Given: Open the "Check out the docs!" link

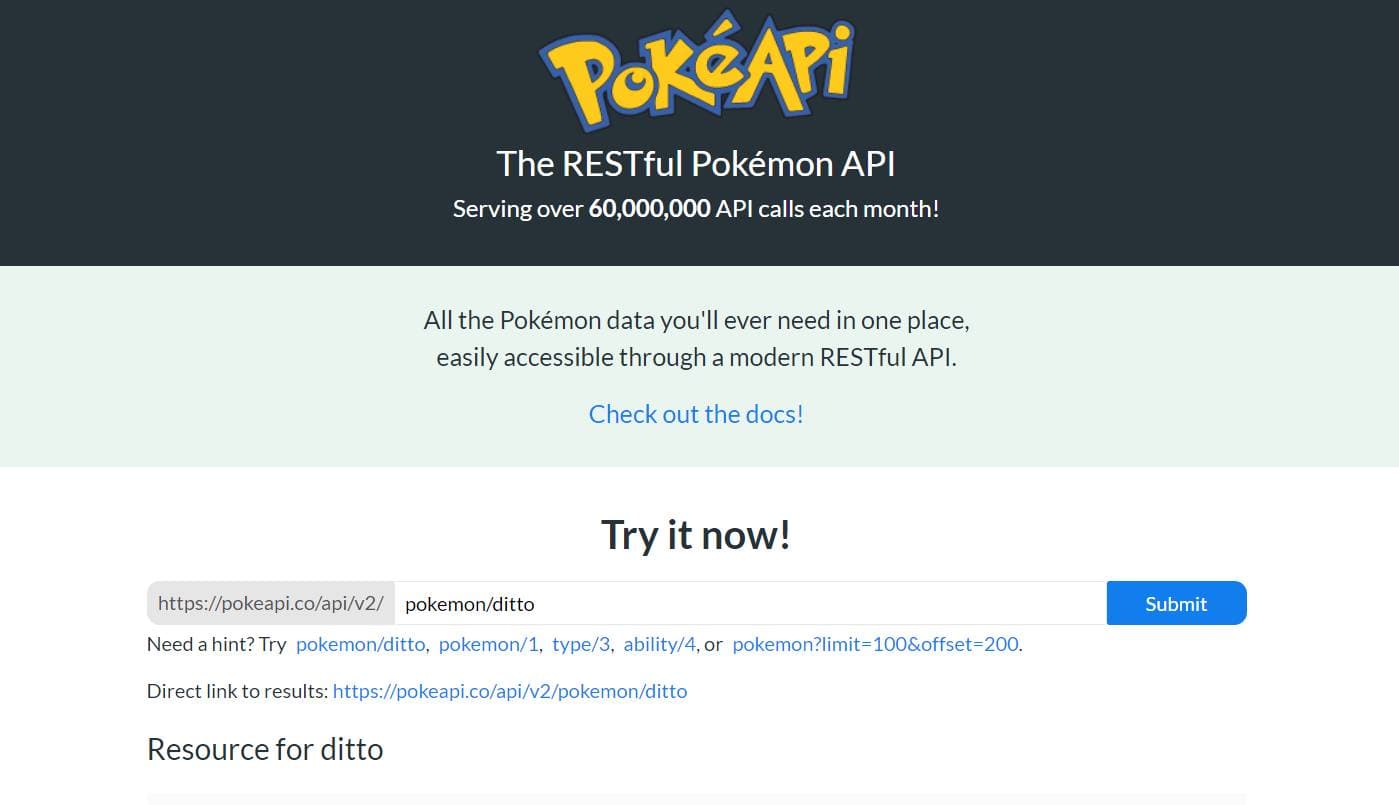Looking at the screenshot, I should tap(696, 414).
